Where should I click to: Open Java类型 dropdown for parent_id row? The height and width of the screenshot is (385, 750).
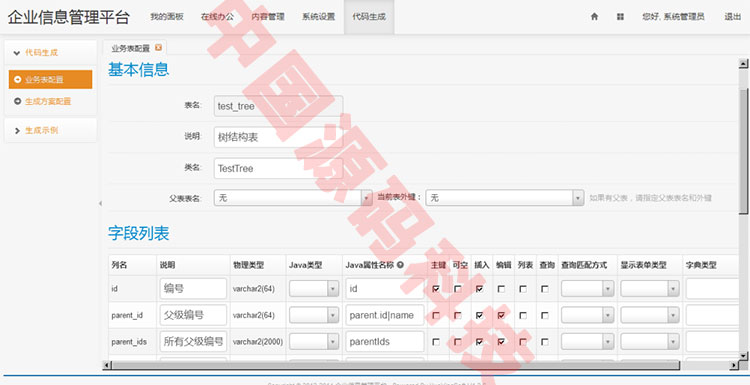314,315
